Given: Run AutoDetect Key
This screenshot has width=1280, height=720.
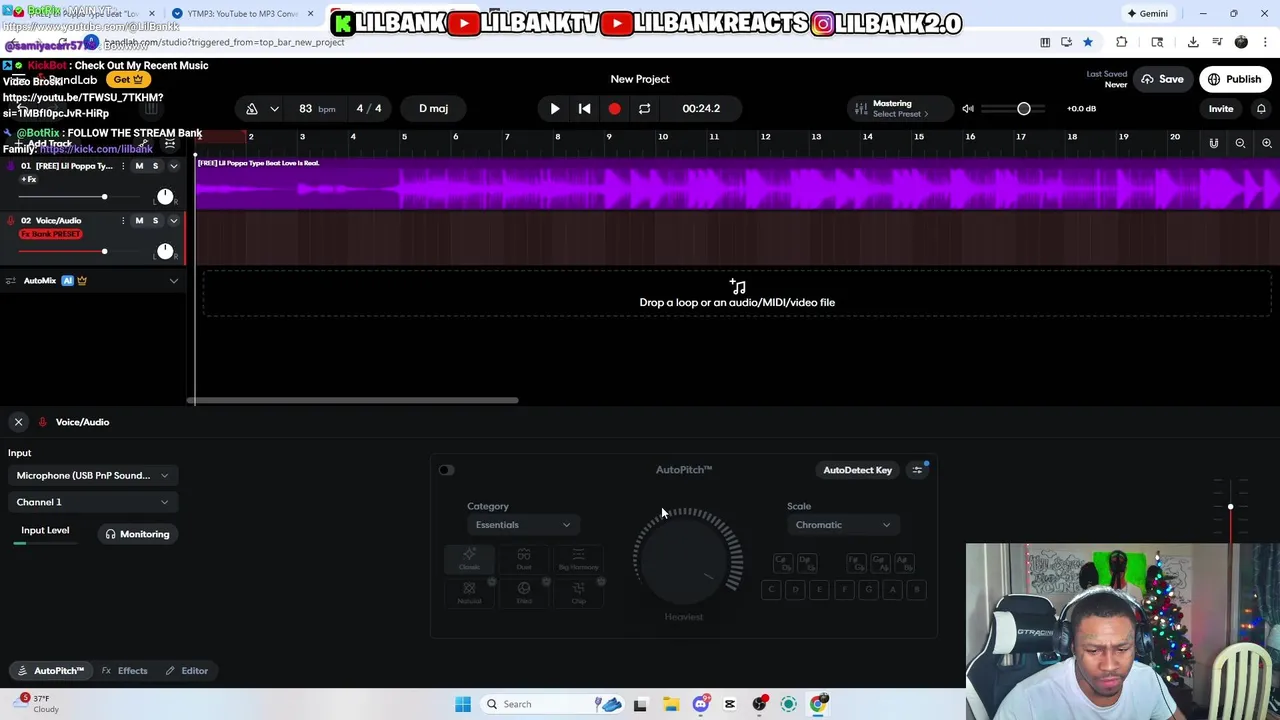Looking at the screenshot, I should pyautogui.click(x=857, y=470).
